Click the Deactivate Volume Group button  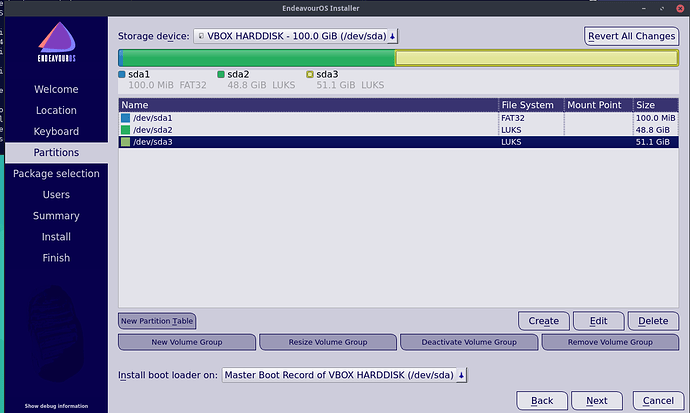tap(469, 342)
